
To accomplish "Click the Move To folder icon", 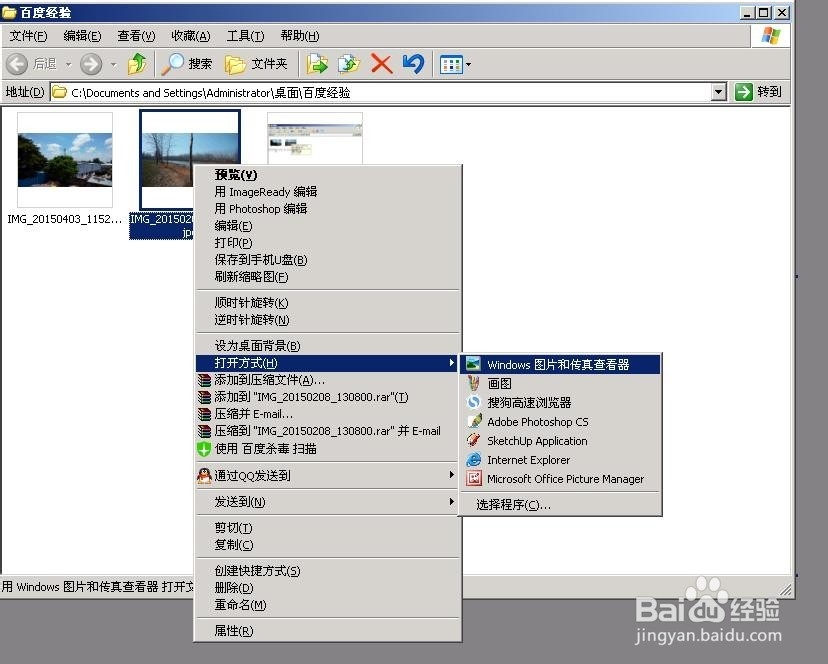I will (317, 64).
